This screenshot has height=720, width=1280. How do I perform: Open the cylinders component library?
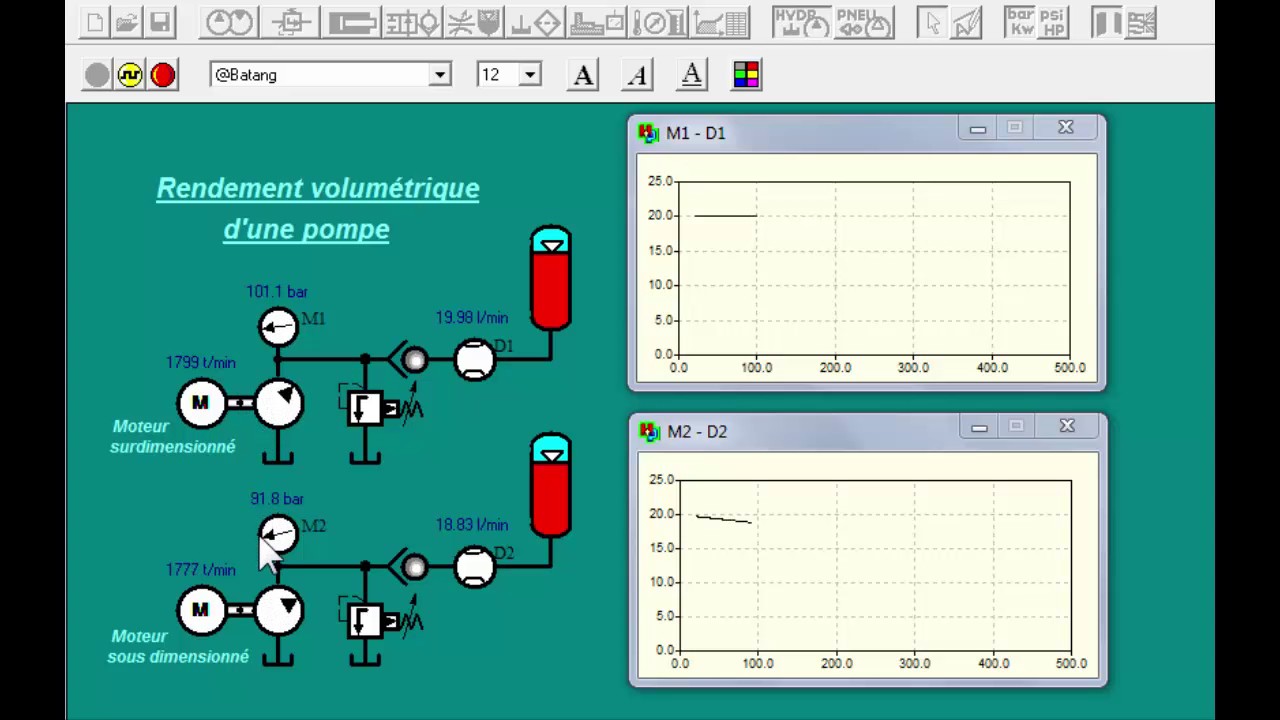(352, 22)
